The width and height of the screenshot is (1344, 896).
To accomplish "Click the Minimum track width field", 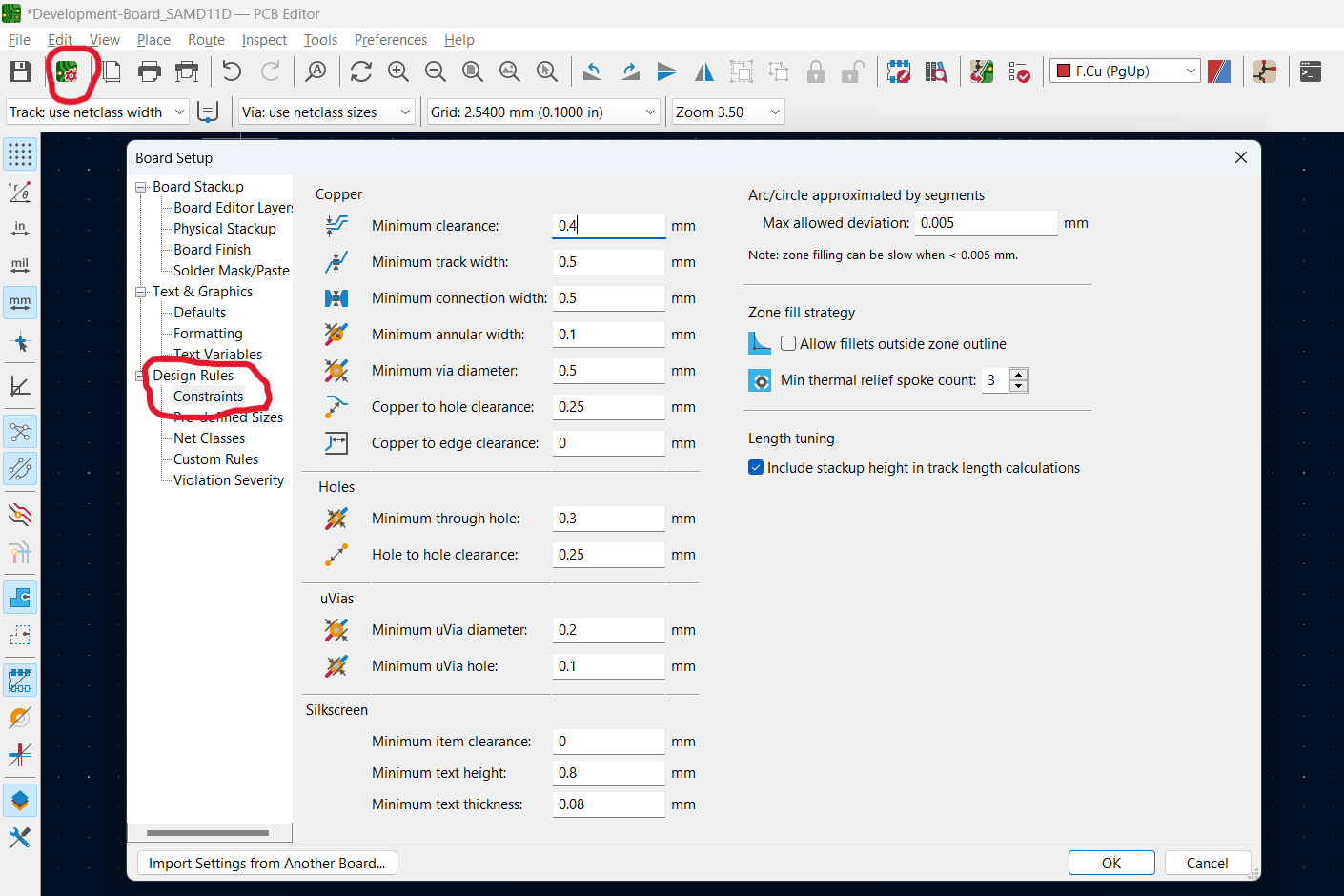I will 609,262.
